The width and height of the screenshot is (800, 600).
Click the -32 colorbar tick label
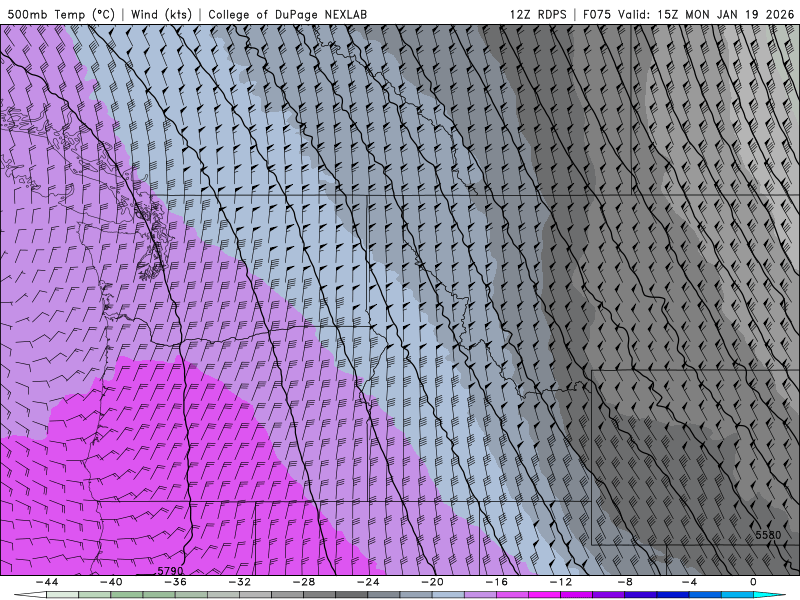click(239, 582)
